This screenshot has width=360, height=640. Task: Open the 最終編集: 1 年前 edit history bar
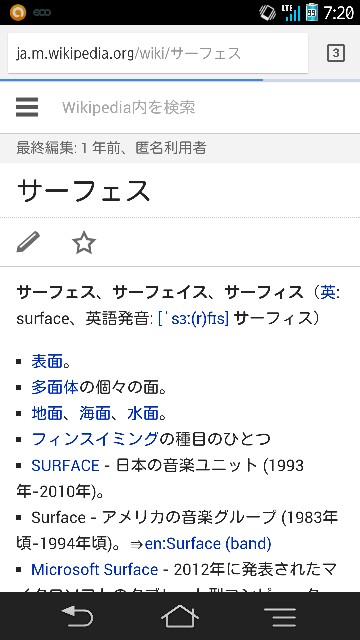pos(180,148)
